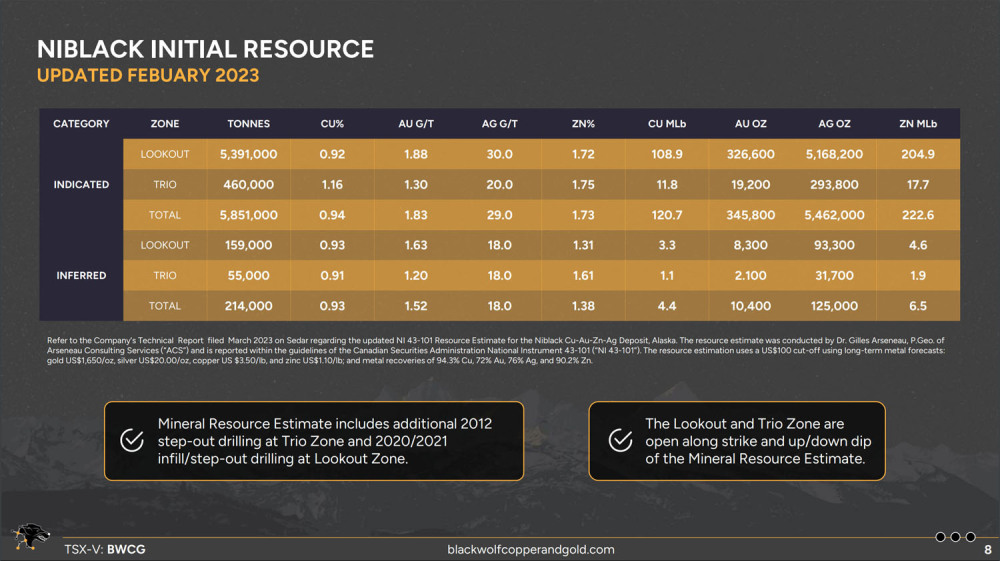Click ZN% value 1.72
This screenshot has width=1000, height=561.
coord(583,154)
